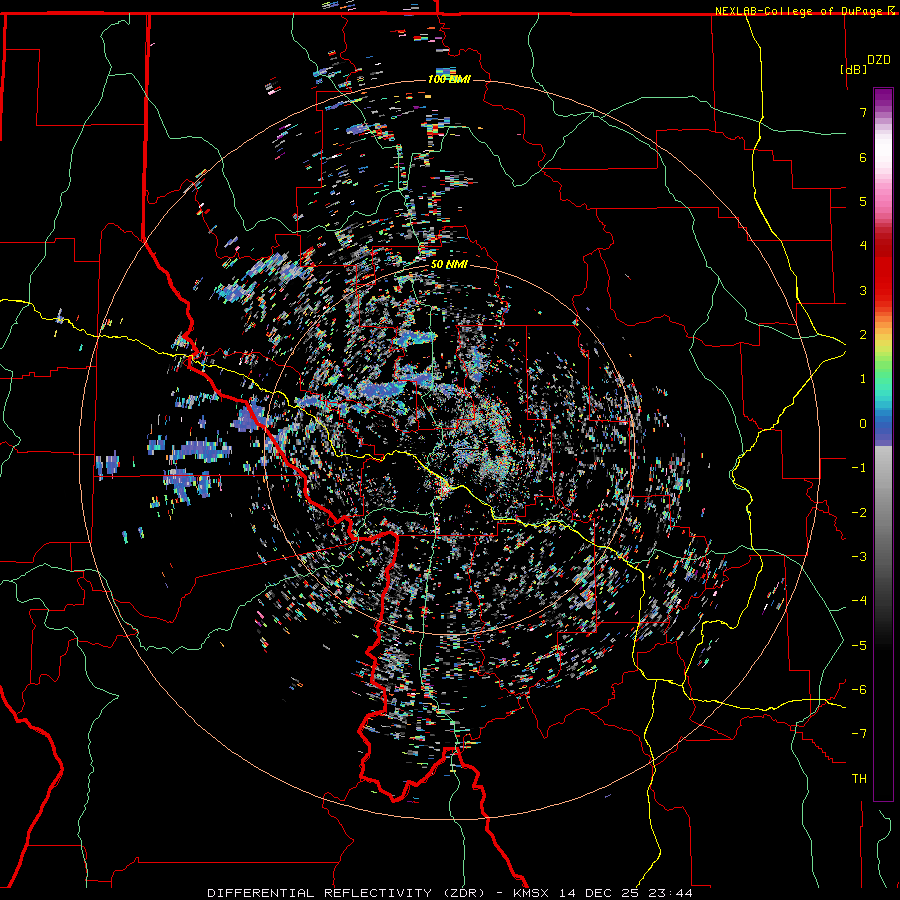Click the 23:44 scan time text
This screenshot has height=900, width=900.
click(670, 893)
